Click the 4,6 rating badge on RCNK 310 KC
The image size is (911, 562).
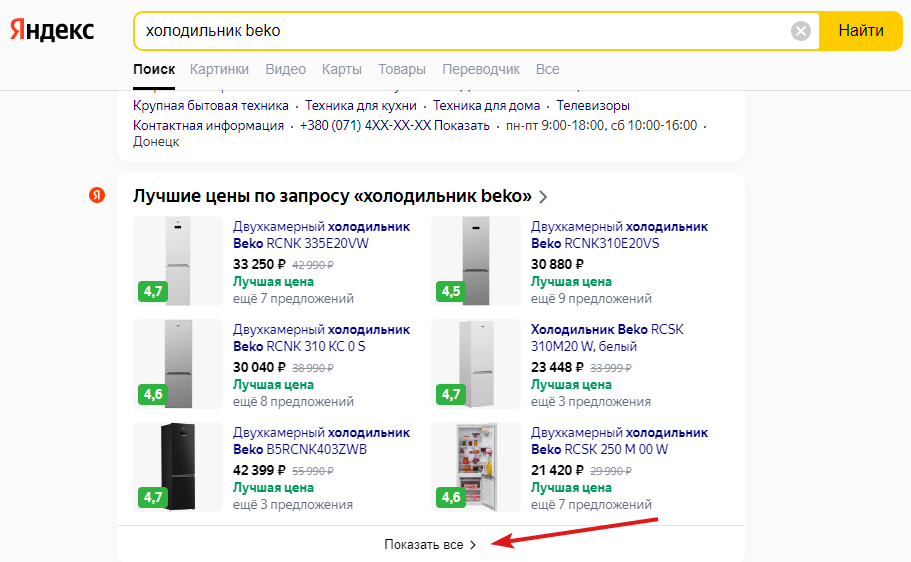pos(153,394)
